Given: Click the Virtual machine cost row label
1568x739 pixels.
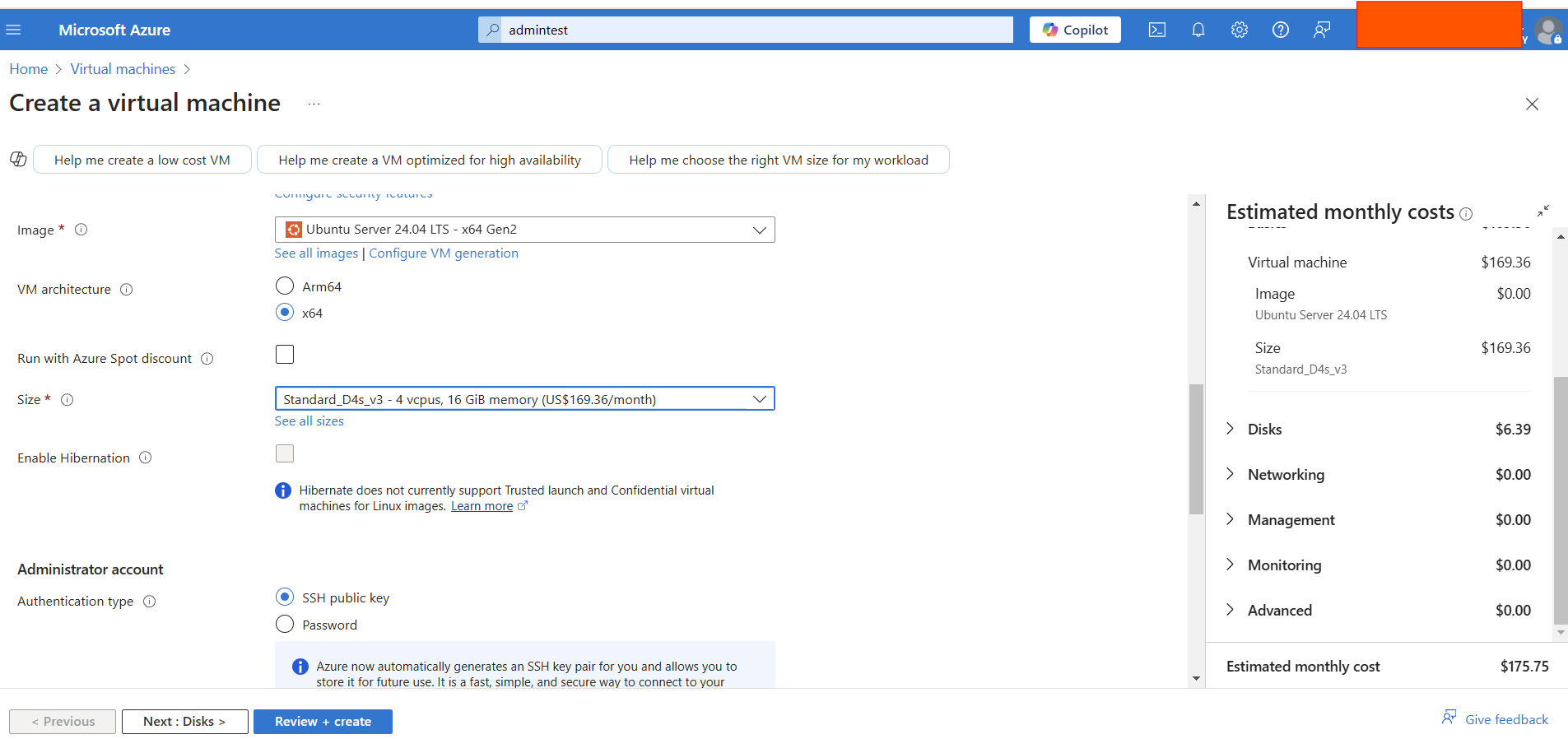Looking at the screenshot, I should click(1297, 263).
